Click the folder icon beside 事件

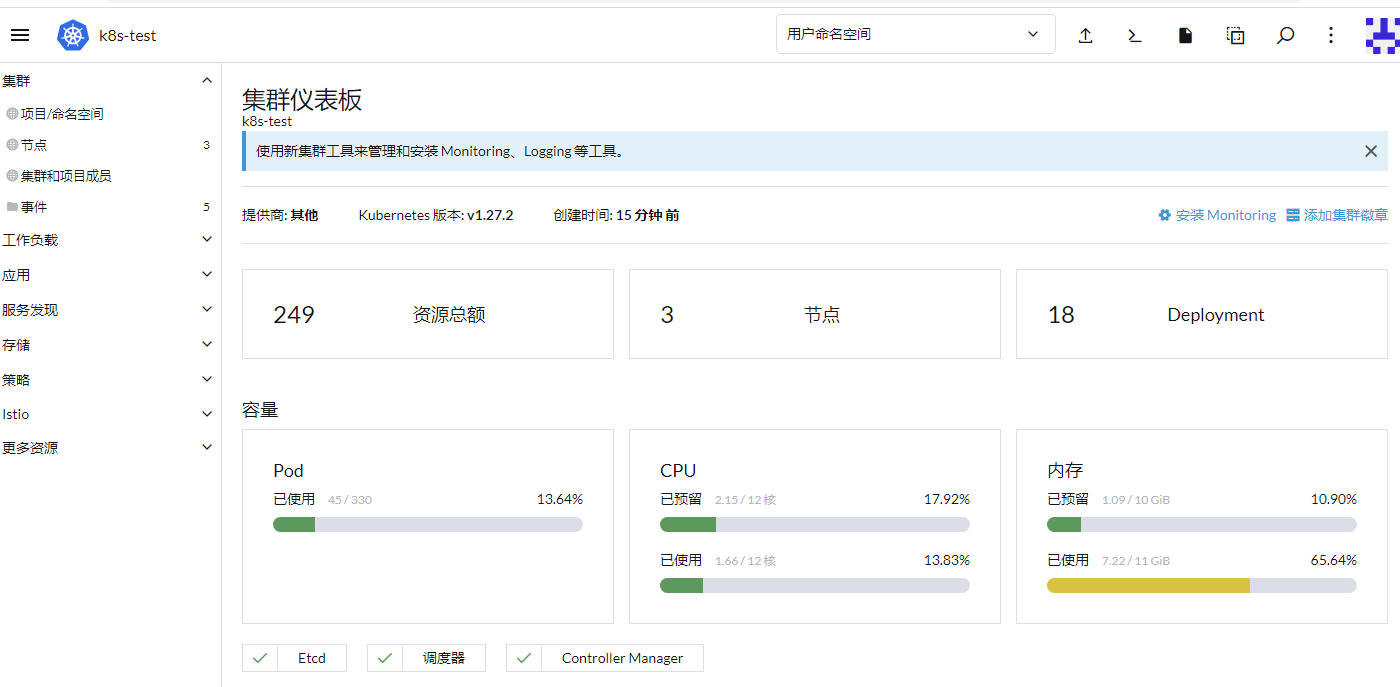(12, 207)
